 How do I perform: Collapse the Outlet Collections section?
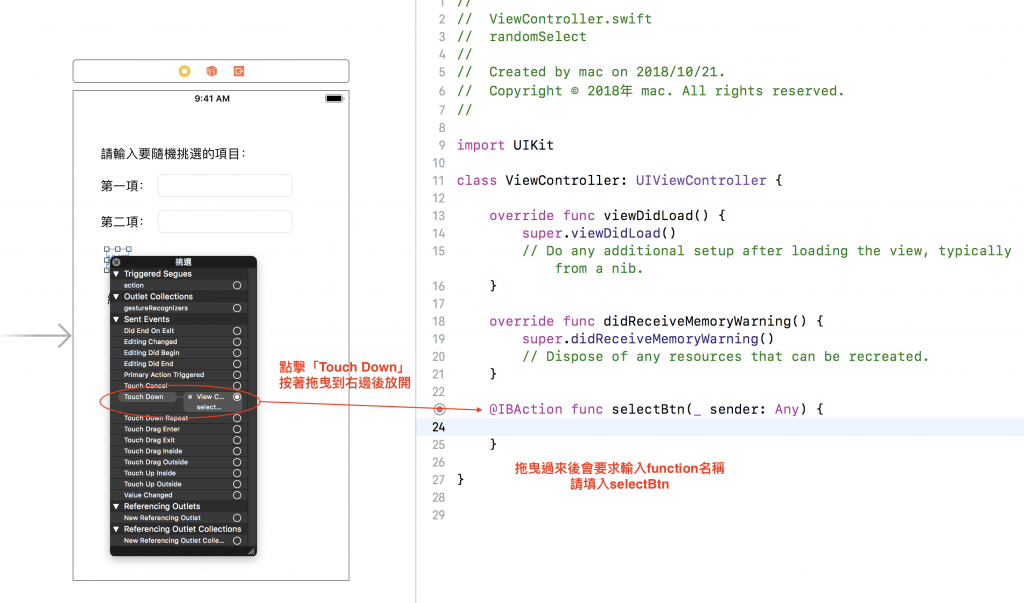[x=116, y=297]
